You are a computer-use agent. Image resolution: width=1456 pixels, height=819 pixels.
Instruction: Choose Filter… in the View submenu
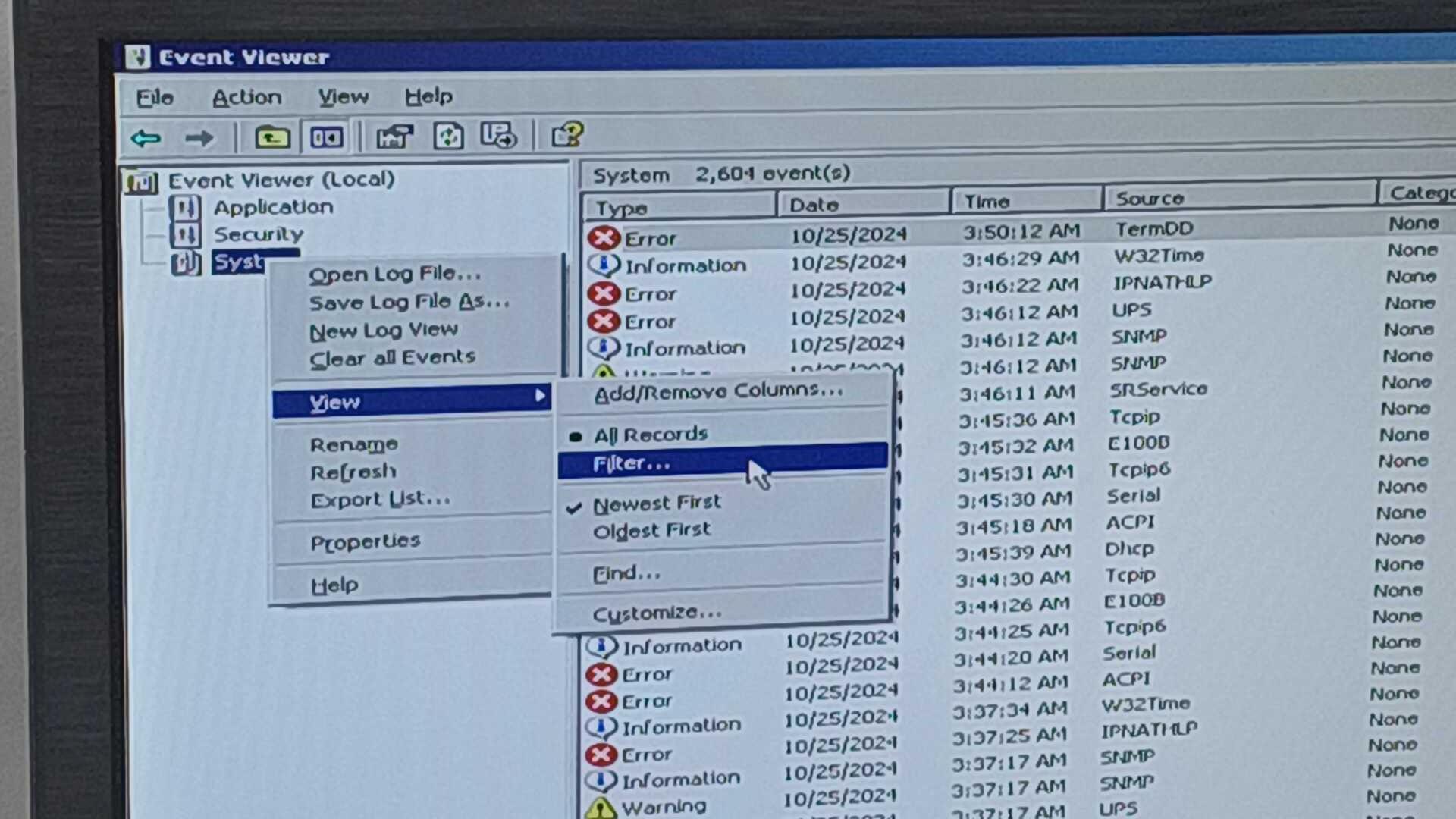[x=723, y=462]
